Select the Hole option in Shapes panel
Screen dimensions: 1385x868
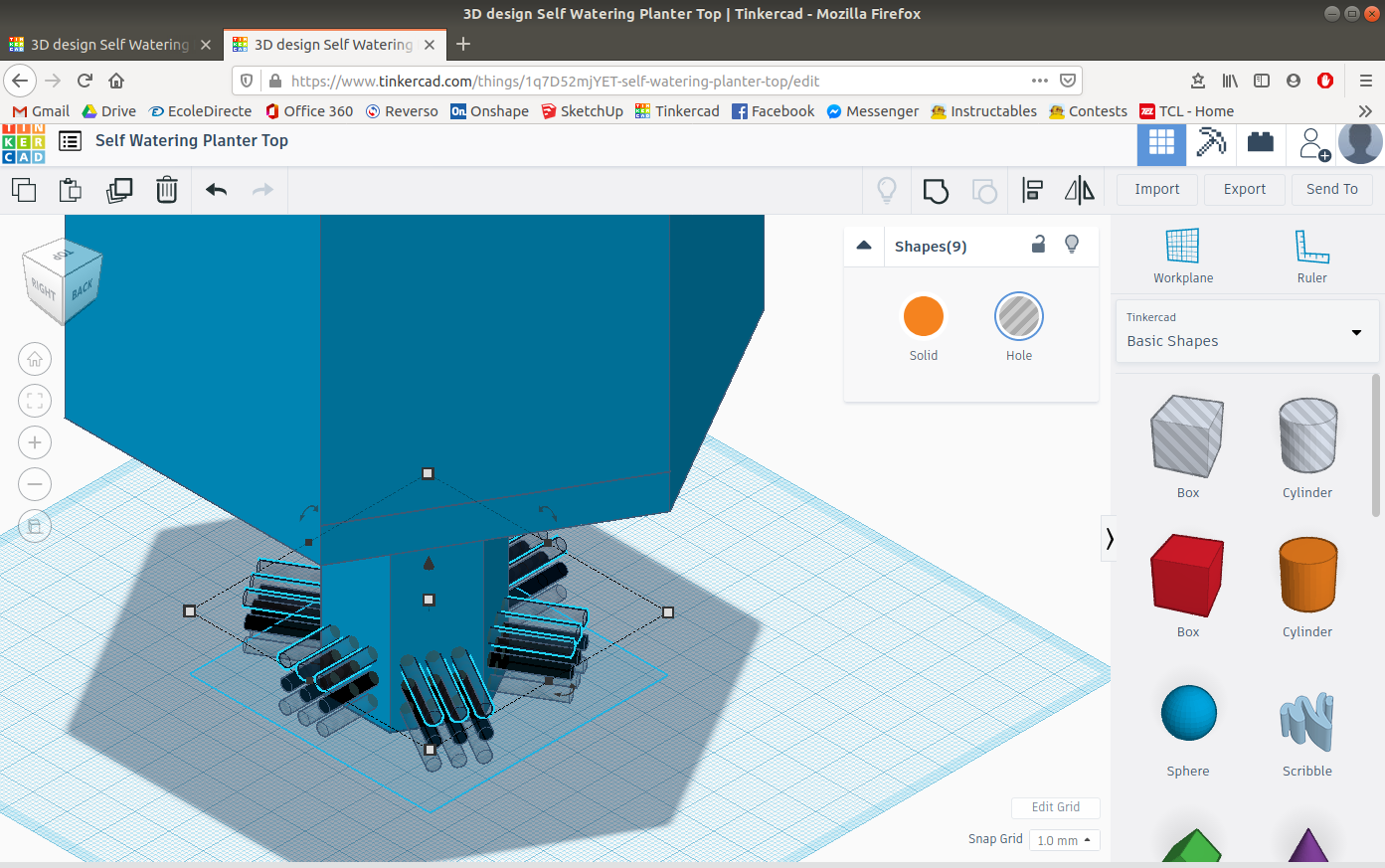click(x=1018, y=315)
